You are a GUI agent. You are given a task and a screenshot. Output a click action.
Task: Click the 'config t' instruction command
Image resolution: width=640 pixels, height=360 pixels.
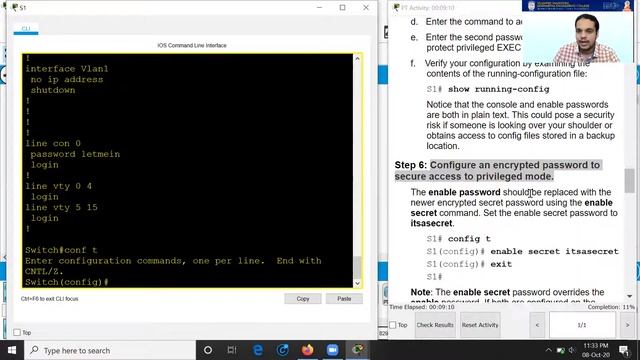[x=469, y=239]
